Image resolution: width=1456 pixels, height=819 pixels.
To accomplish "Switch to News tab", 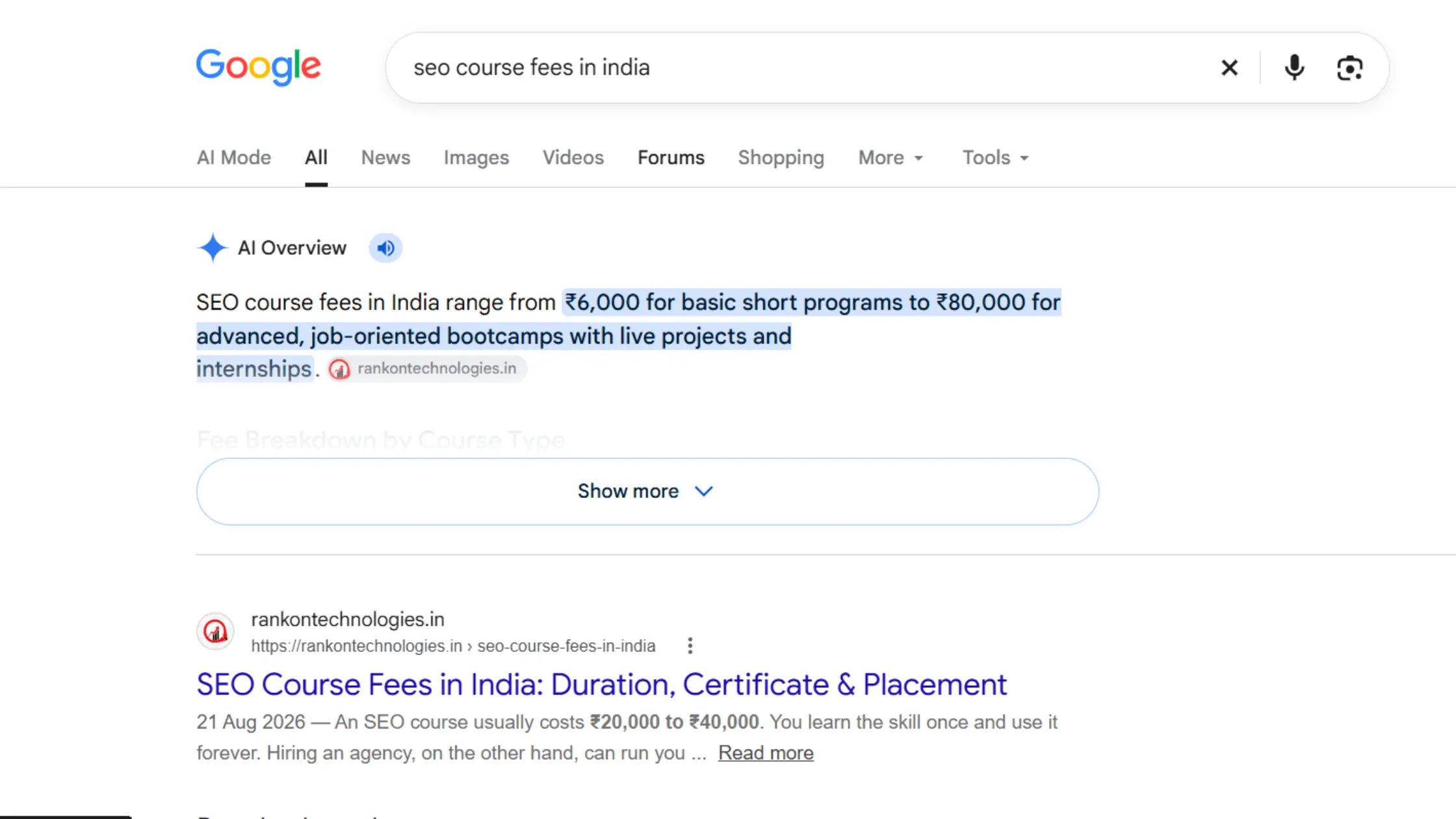I will coord(385,157).
